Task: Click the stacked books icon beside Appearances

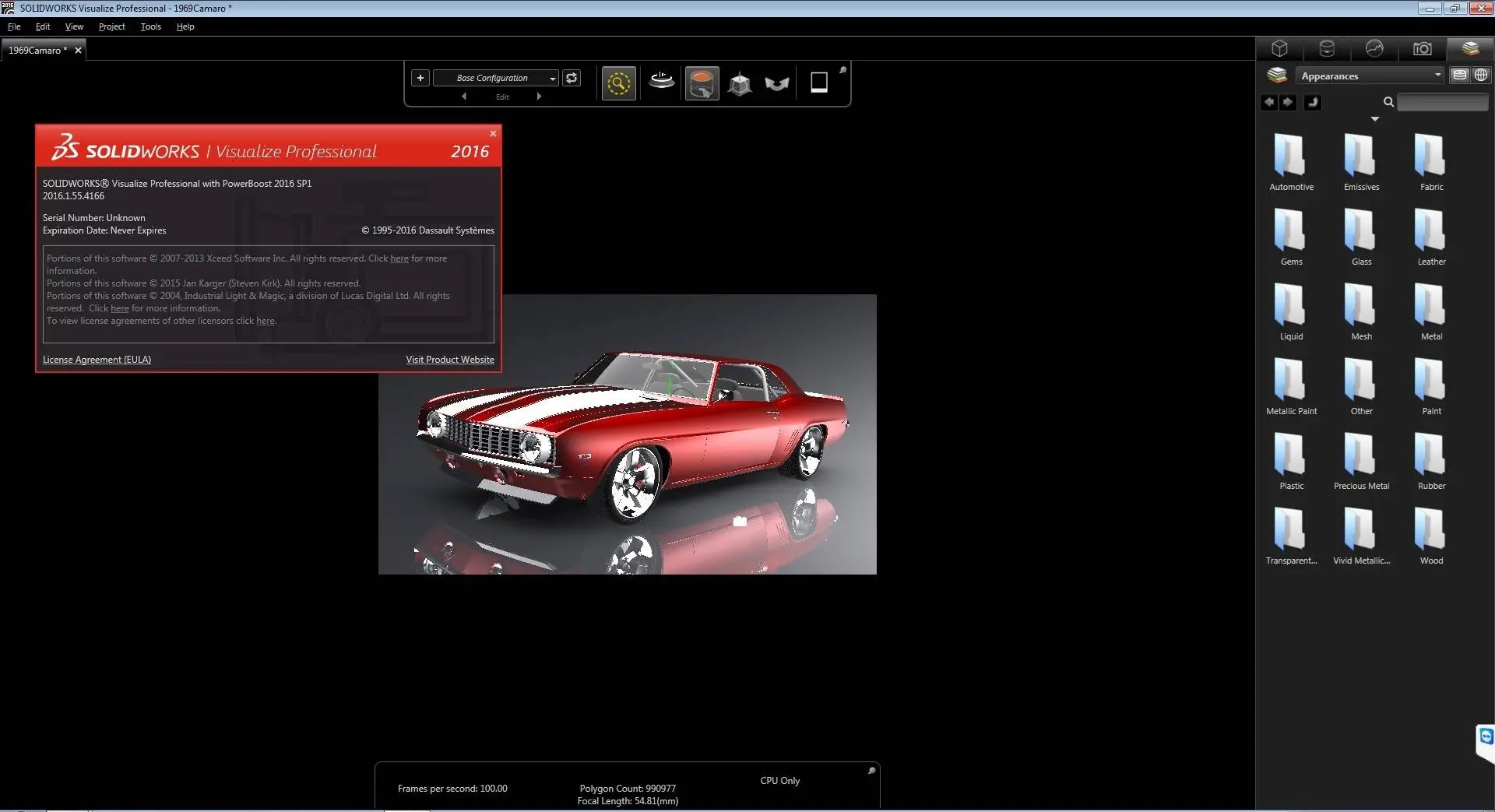Action: (x=1277, y=75)
